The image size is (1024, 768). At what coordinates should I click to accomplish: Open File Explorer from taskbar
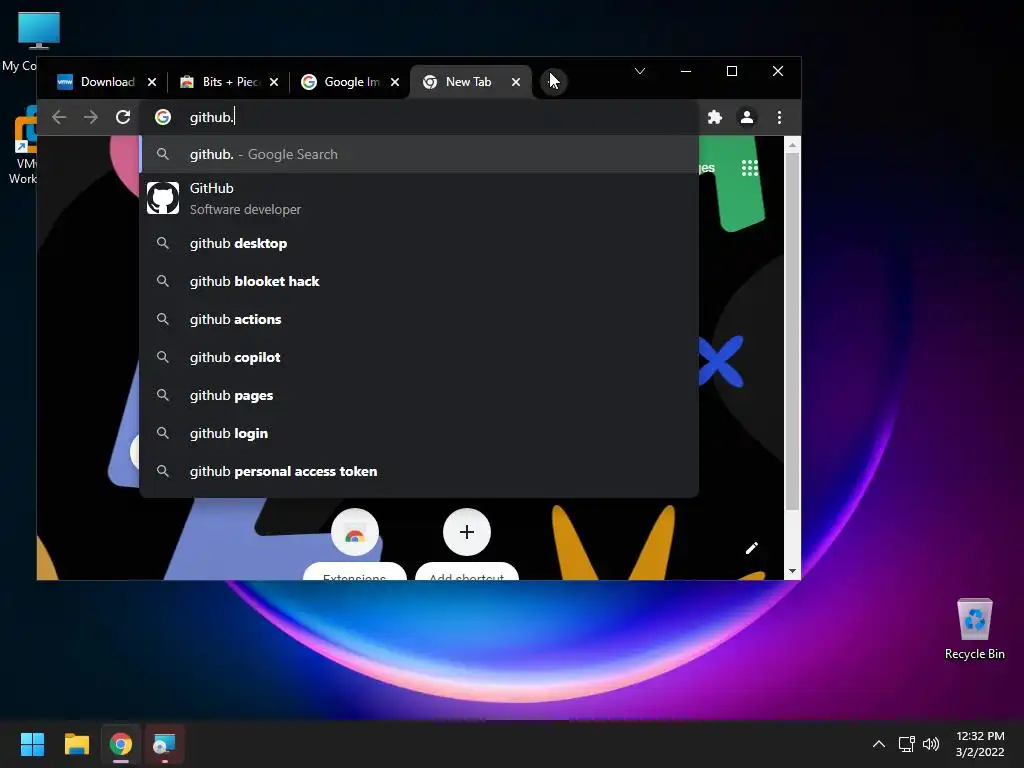(x=76, y=744)
